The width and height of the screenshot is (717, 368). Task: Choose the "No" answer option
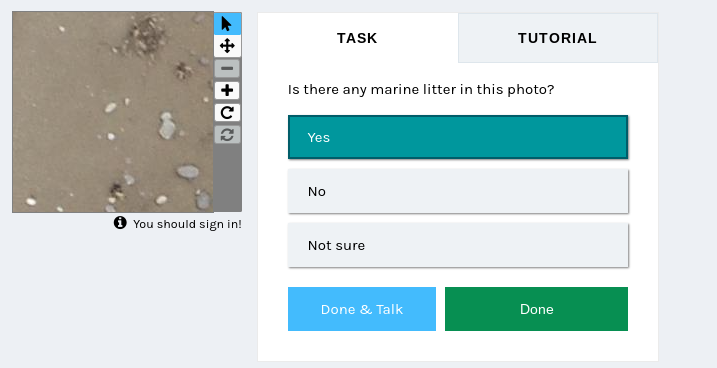[458, 191]
